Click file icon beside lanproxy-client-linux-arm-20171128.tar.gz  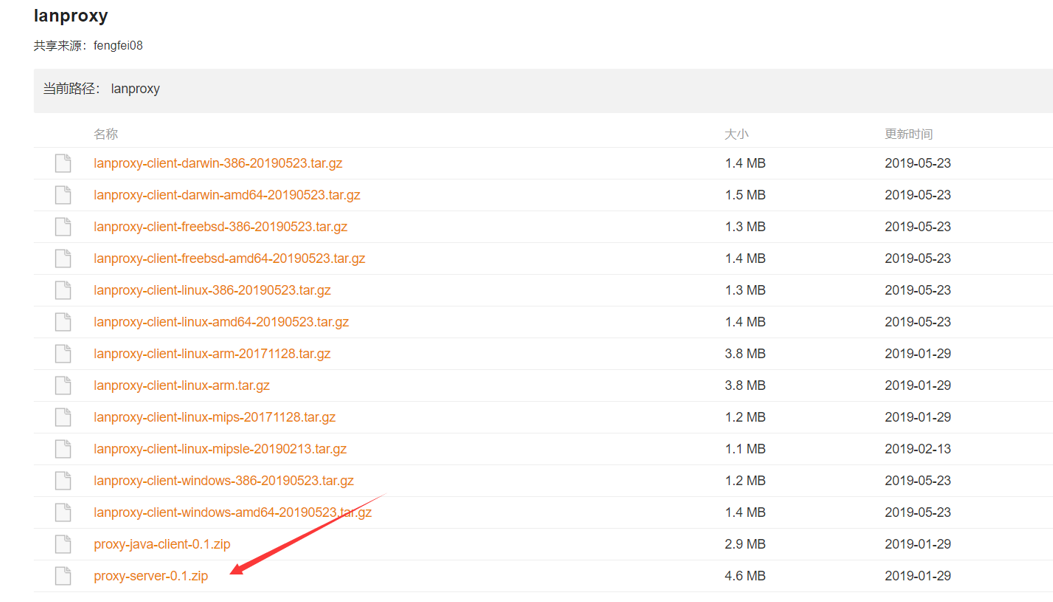[63, 353]
